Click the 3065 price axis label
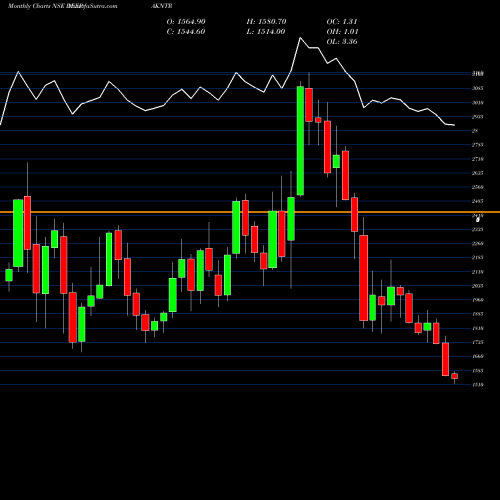 (x=478, y=88)
